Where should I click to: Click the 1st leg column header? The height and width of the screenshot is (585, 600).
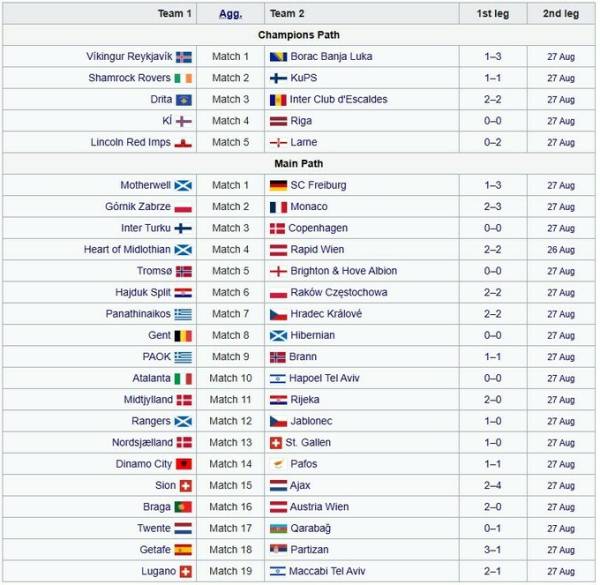[493, 13]
